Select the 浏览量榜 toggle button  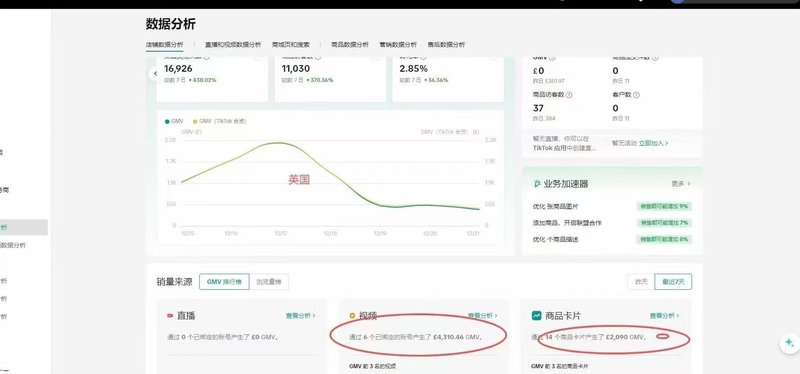[269, 282]
